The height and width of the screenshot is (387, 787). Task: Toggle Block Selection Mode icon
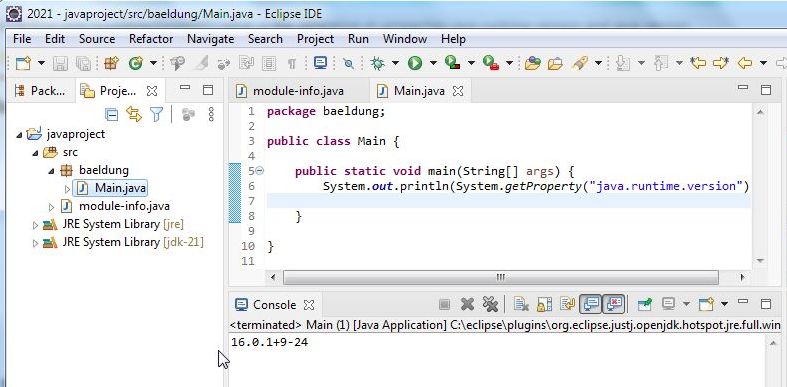point(270,63)
